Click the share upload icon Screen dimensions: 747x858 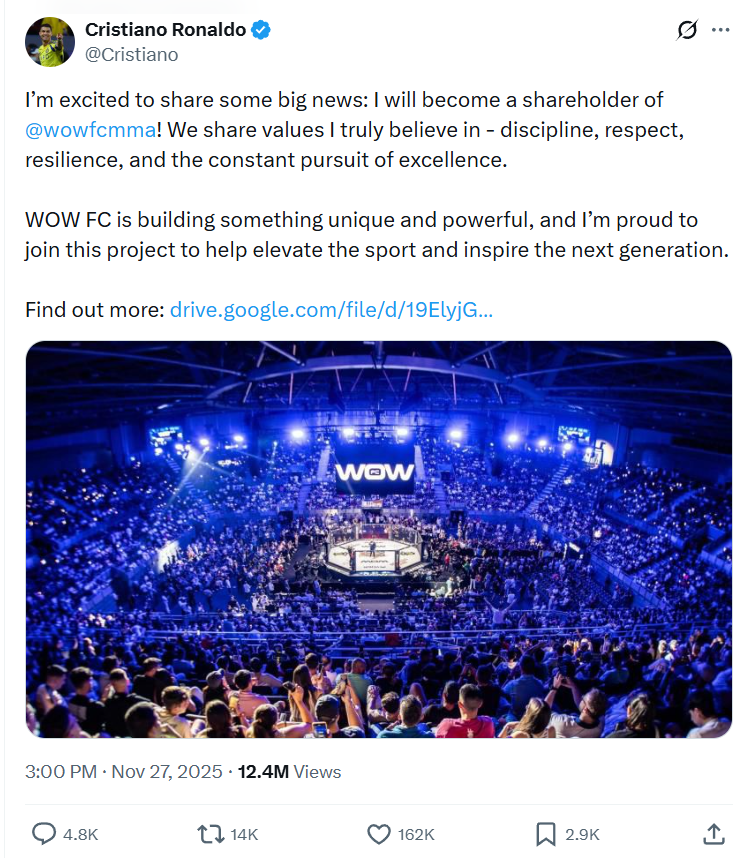pos(714,833)
